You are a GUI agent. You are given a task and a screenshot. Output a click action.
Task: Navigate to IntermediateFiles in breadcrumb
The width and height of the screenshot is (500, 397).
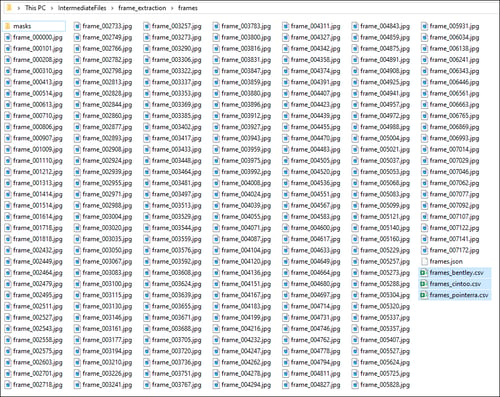(x=82, y=8)
